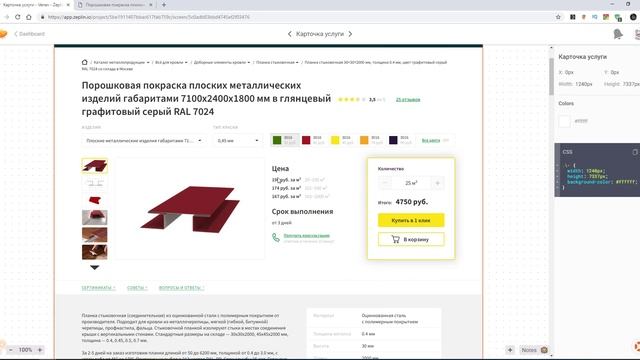Add a note with plus icon
Screen dimensions: 640x360
tap(510, 350)
